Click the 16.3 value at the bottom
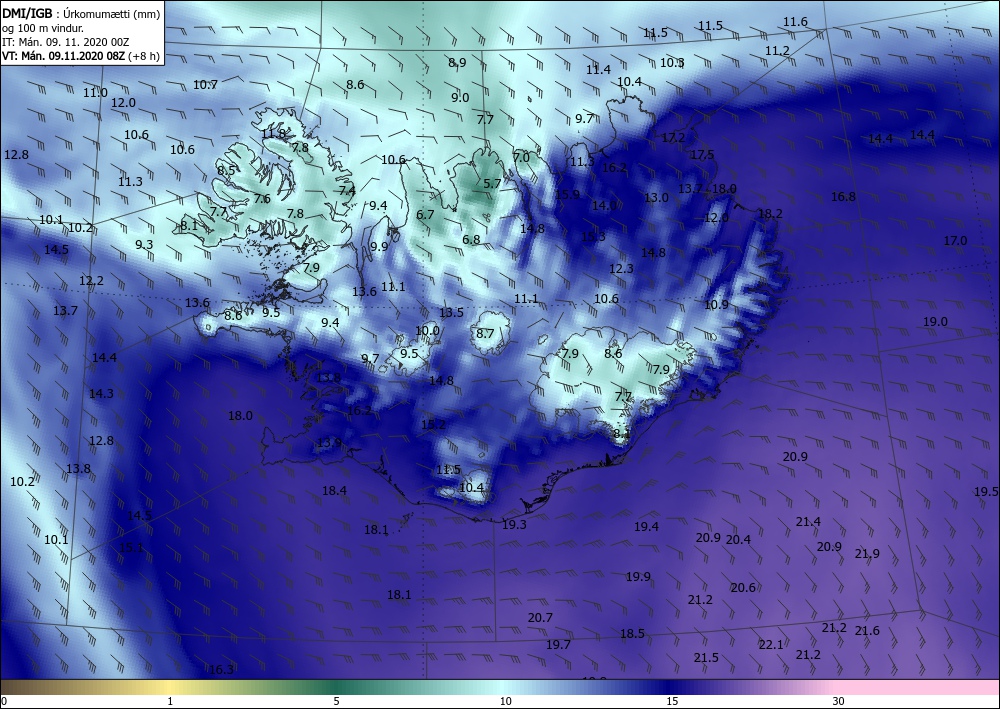 click(221, 669)
